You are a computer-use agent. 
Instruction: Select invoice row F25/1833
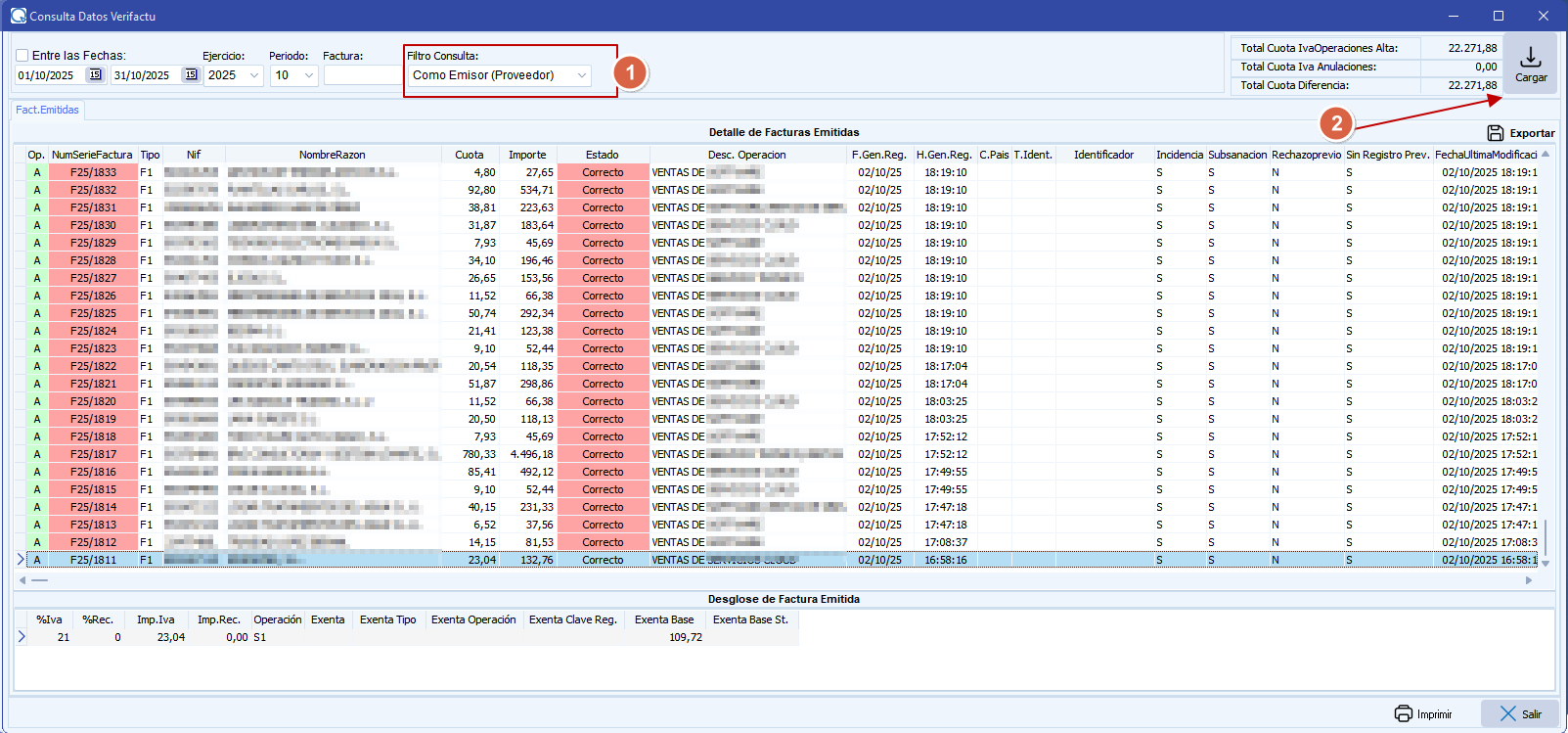[93, 172]
